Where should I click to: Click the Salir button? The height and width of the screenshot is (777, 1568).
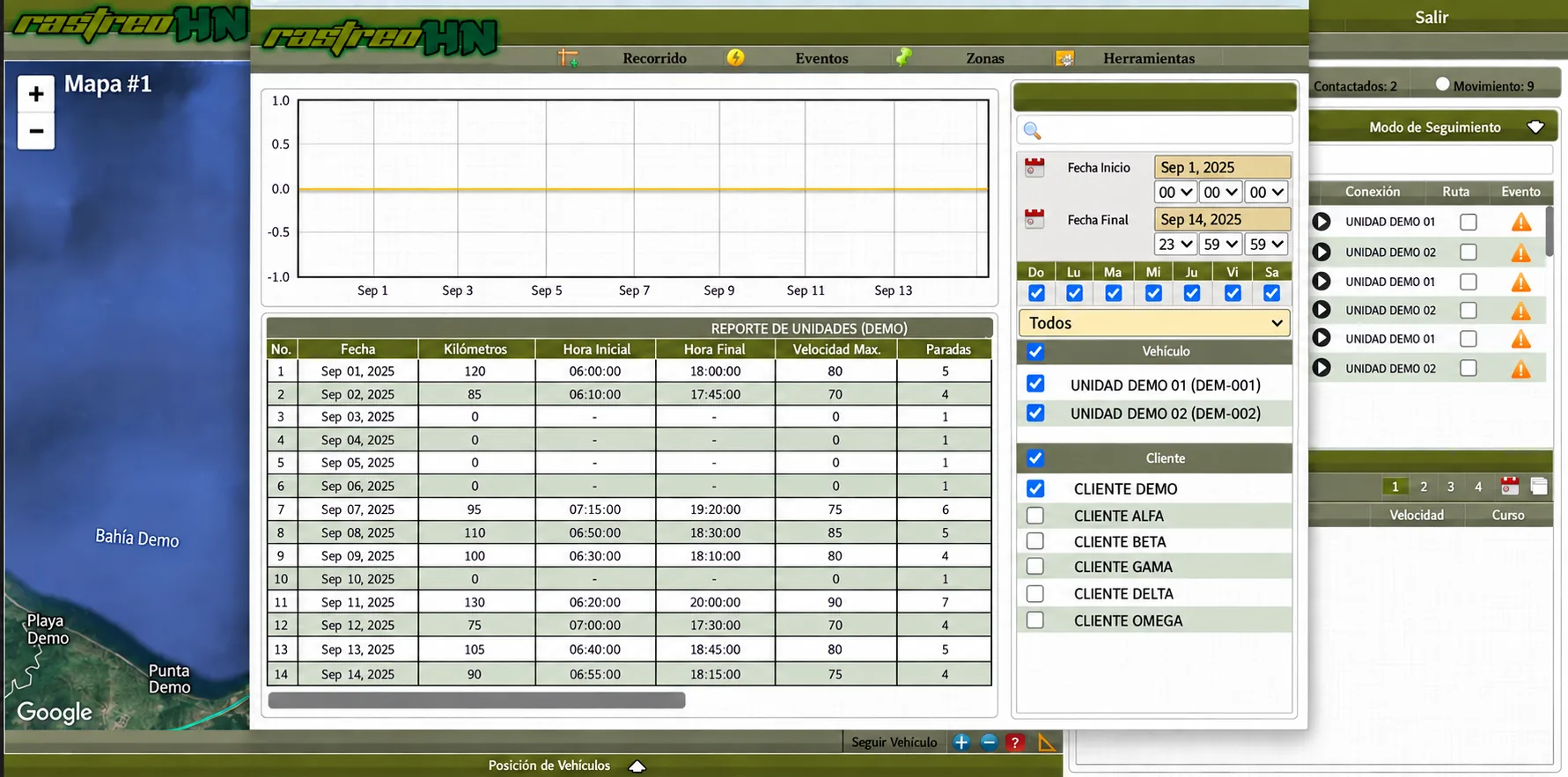tap(1432, 17)
